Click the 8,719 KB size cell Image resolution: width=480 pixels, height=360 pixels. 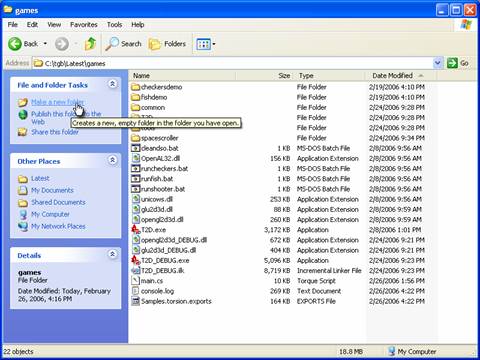click(x=277, y=271)
